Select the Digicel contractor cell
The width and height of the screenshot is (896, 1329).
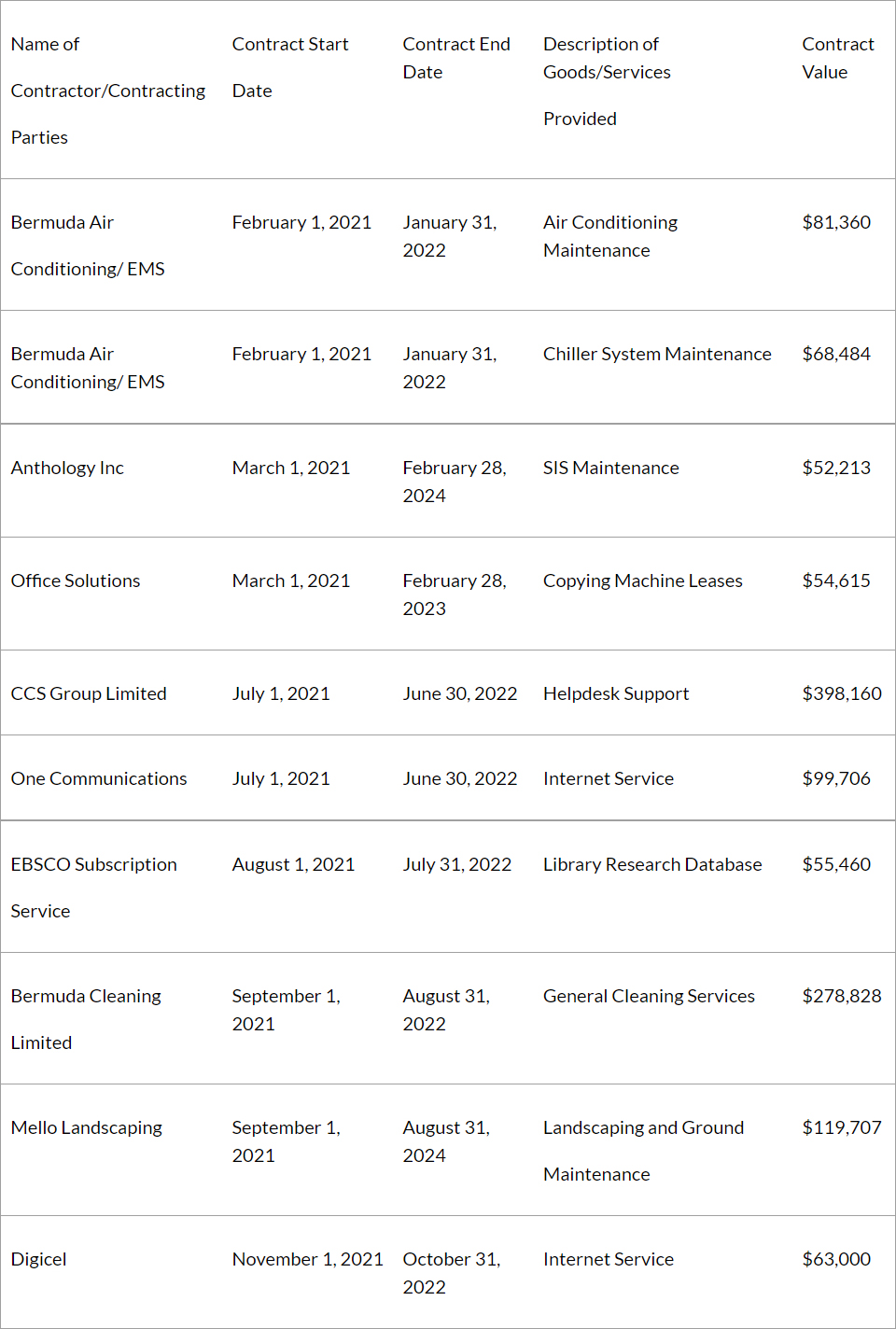(x=39, y=1259)
